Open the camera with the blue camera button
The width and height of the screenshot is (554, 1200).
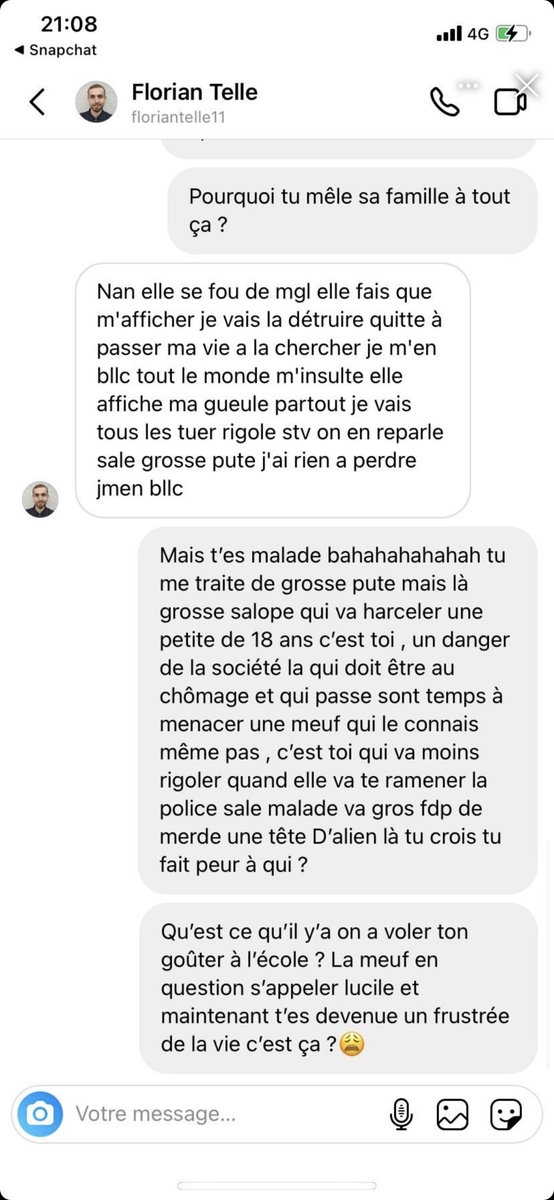pos(41,1113)
